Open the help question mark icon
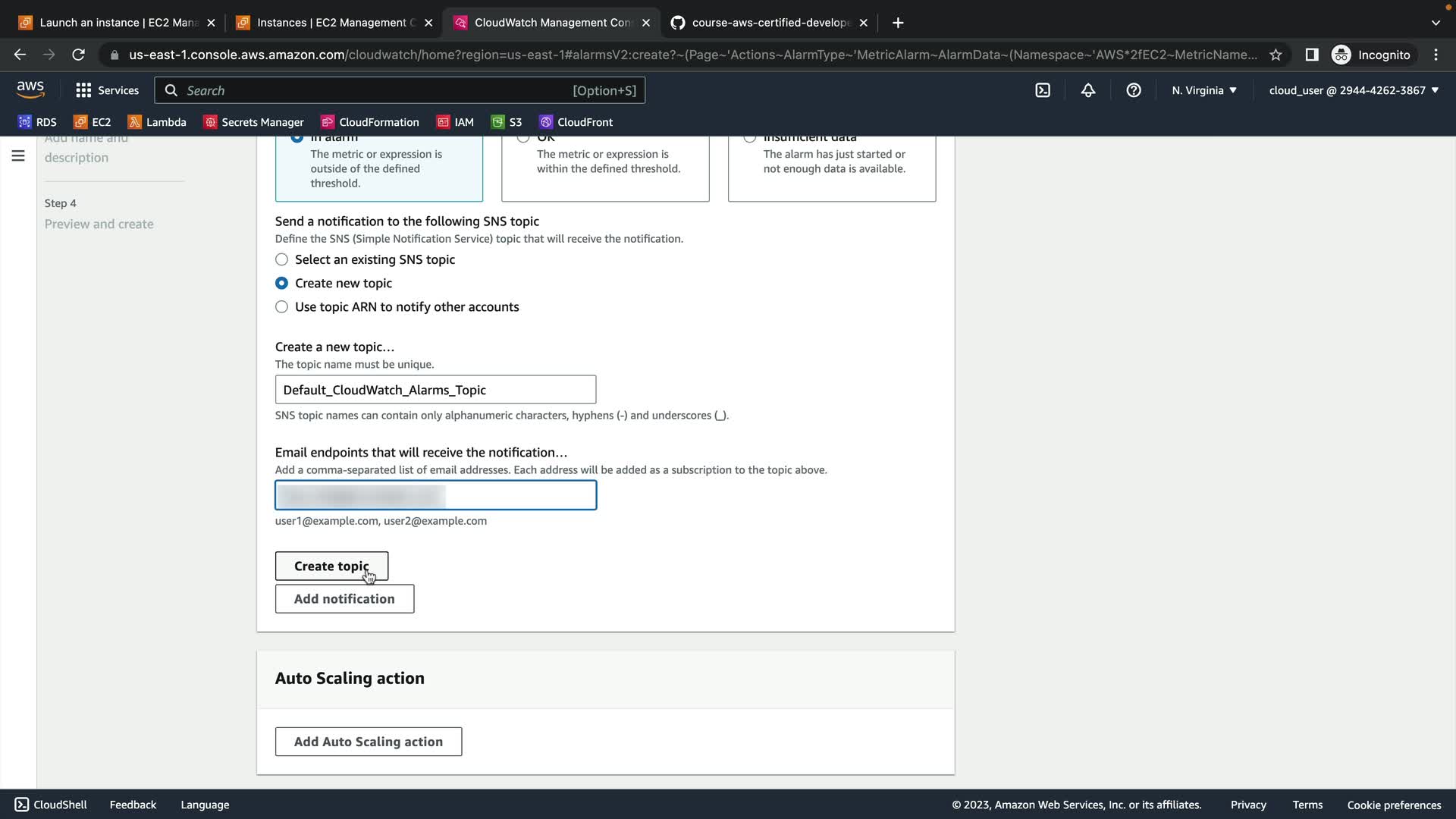Viewport: 1456px width, 819px height. [x=1133, y=90]
